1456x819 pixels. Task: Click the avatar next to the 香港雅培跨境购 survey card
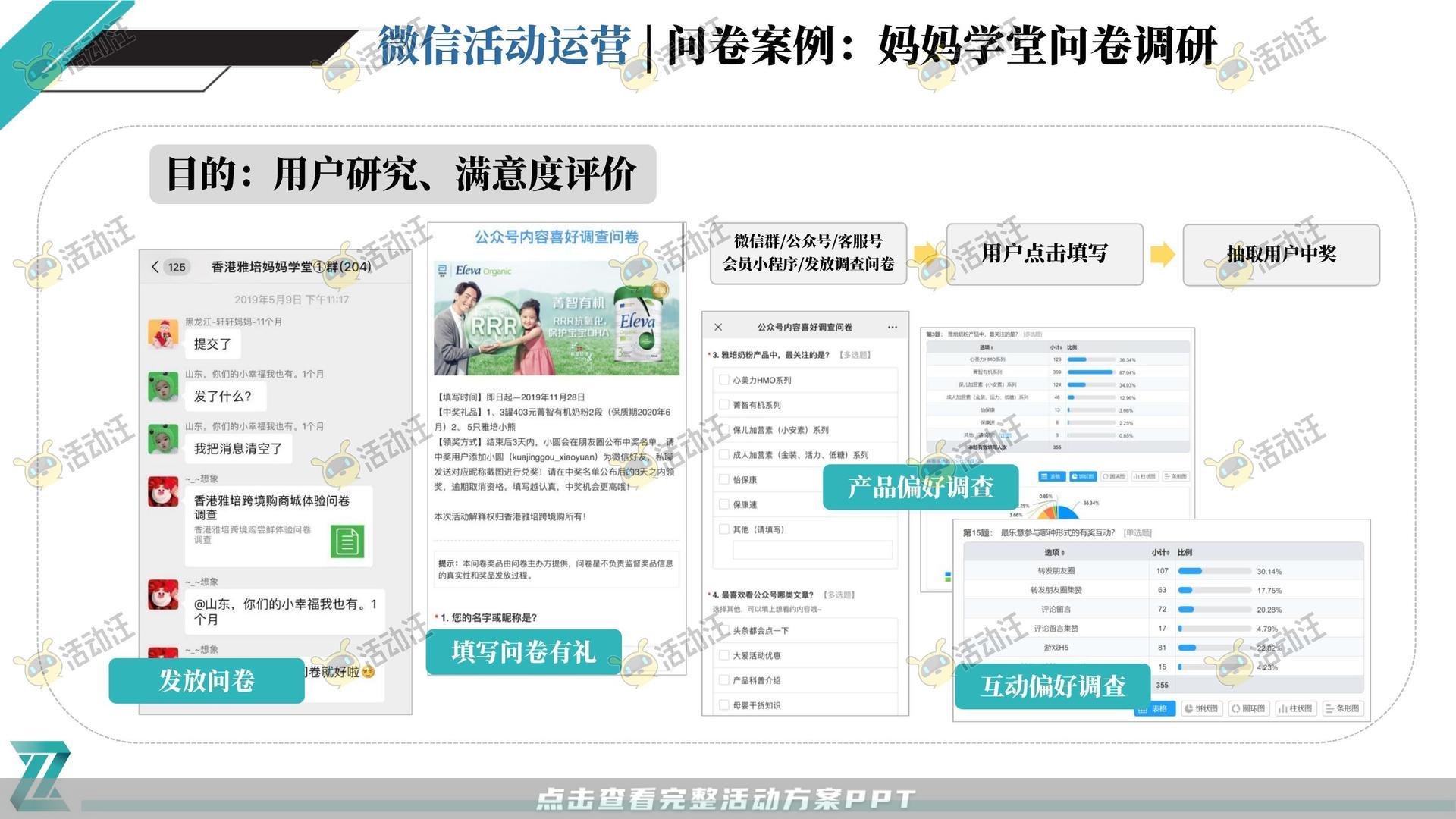163,491
